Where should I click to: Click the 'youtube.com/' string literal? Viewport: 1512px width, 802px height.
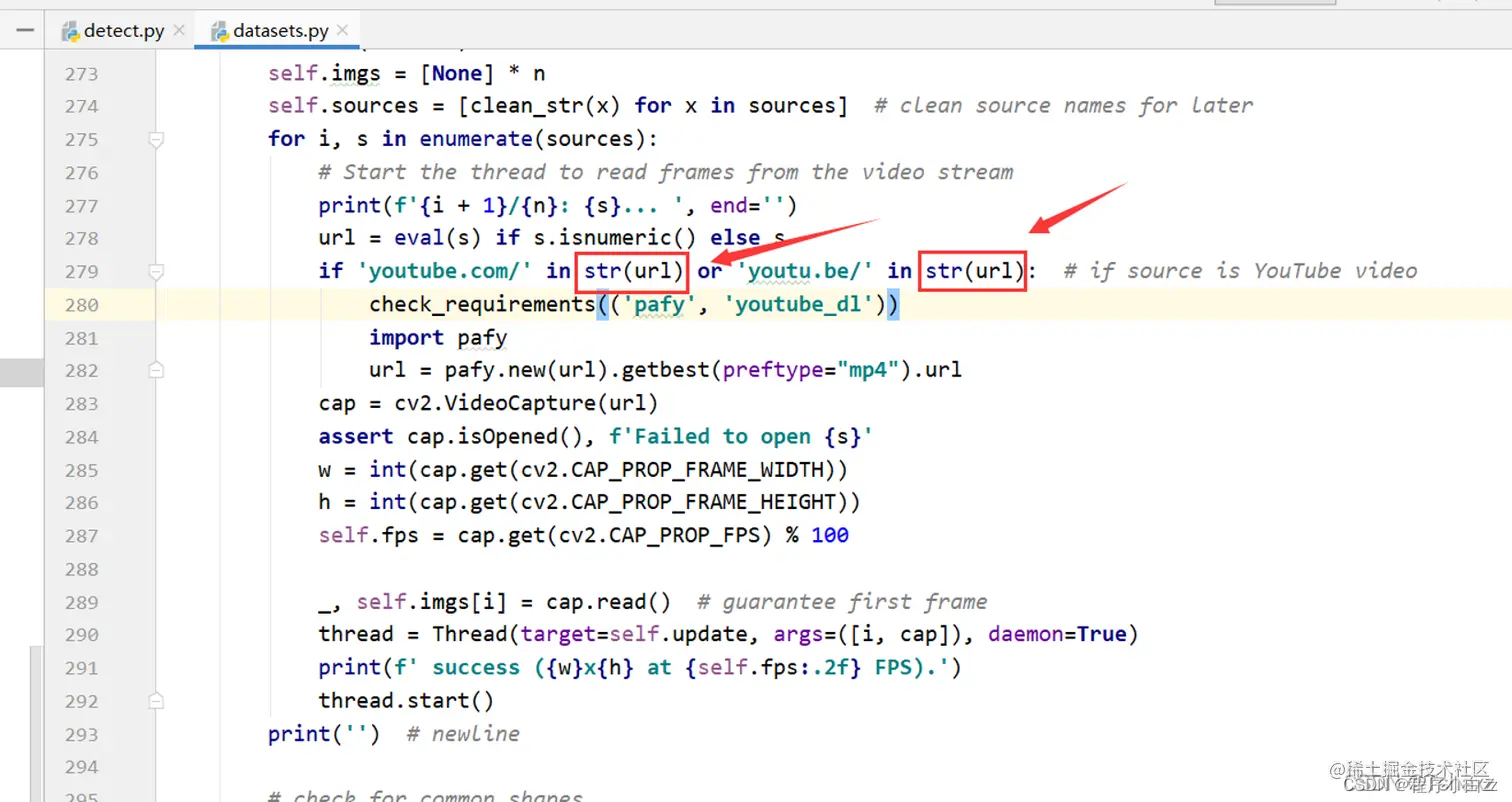[x=447, y=271]
